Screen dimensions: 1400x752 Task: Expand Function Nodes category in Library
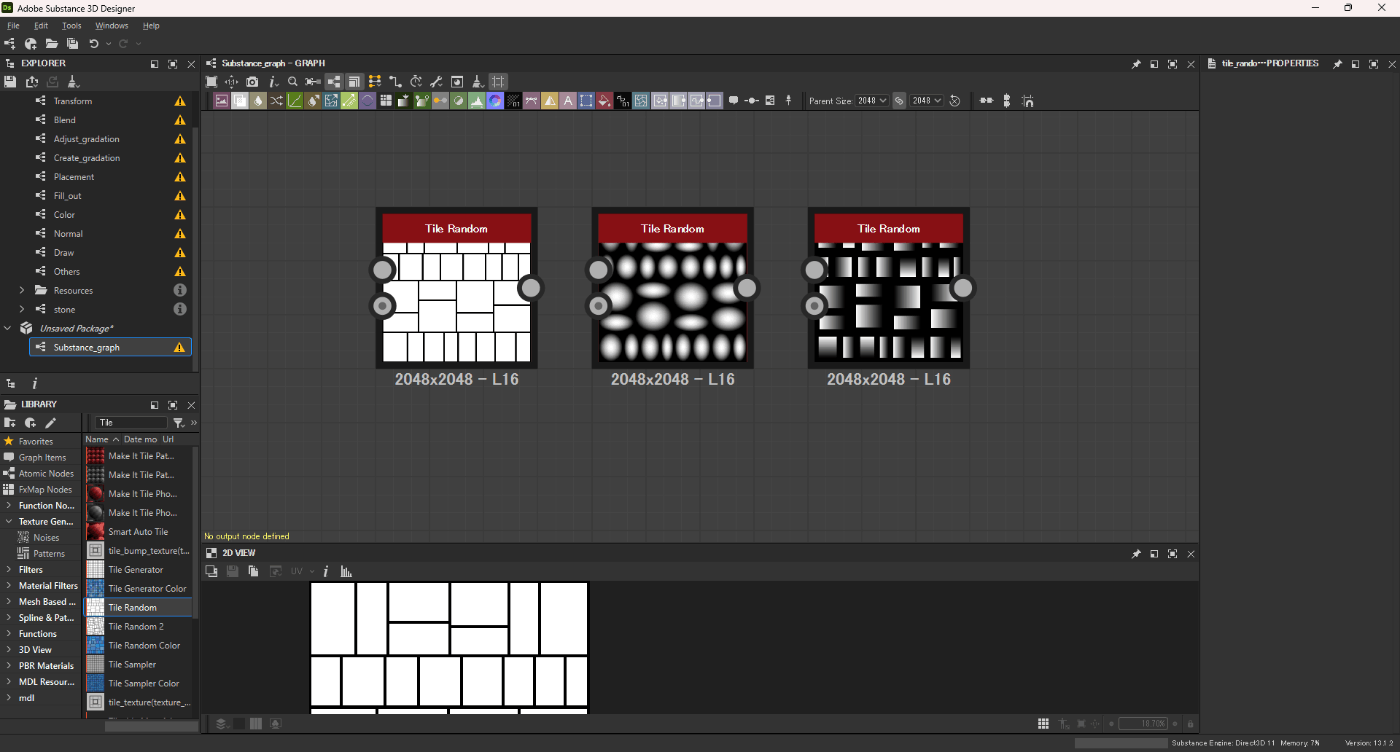pyautogui.click(x=9, y=506)
